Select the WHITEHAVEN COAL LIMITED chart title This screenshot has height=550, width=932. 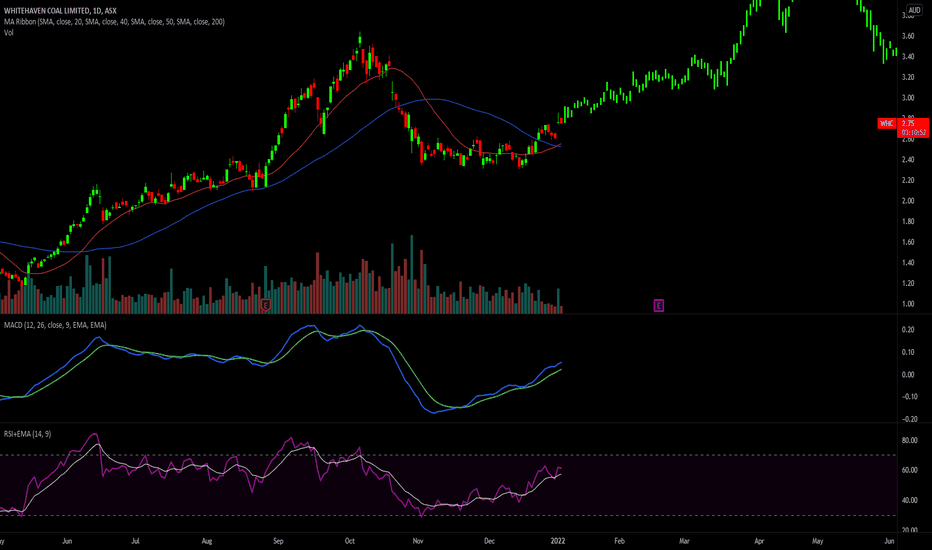60,11
